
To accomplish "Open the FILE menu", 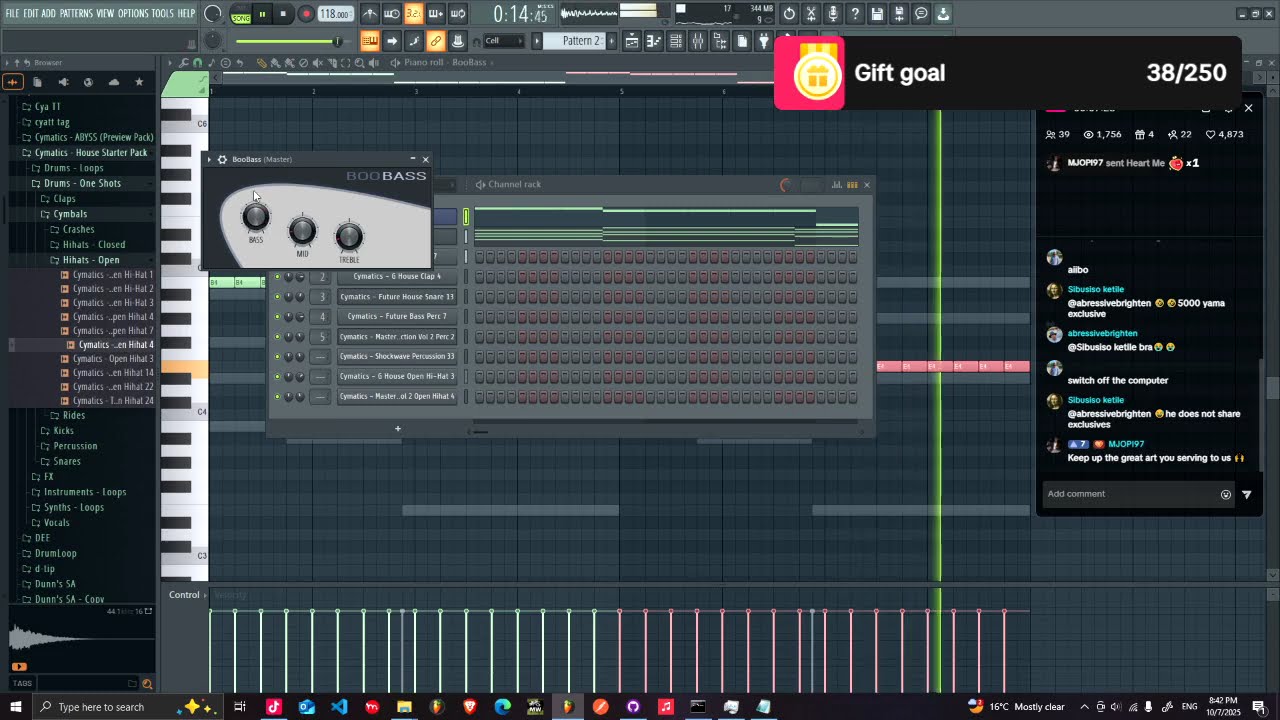I will click(x=12, y=13).
